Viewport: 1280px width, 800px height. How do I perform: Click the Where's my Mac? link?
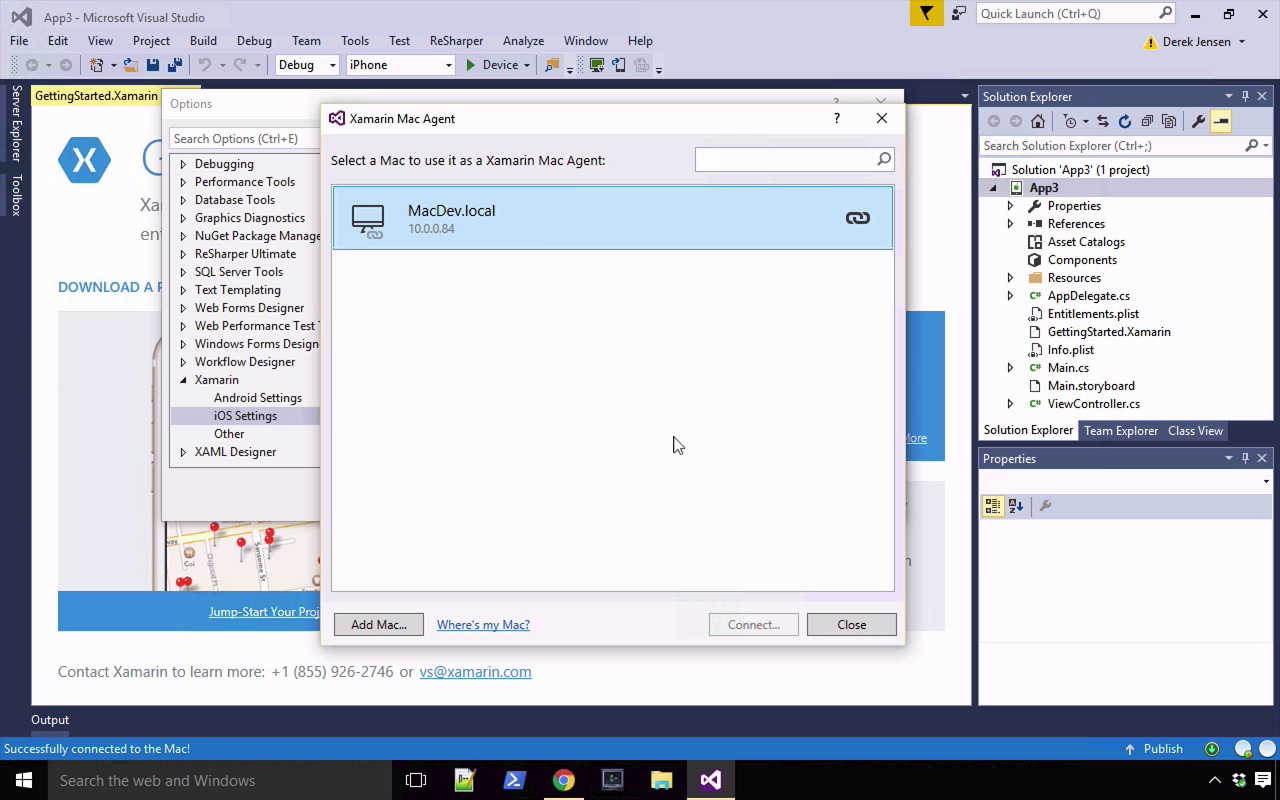coord(483,625)
